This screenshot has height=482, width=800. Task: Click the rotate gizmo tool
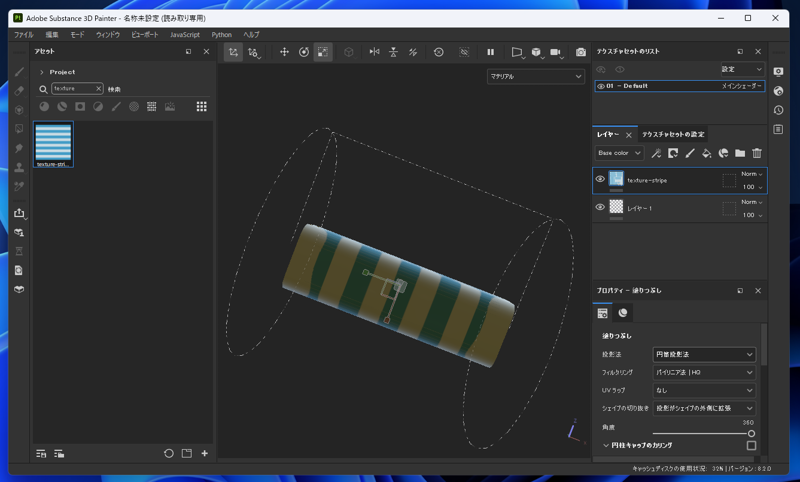304,52
